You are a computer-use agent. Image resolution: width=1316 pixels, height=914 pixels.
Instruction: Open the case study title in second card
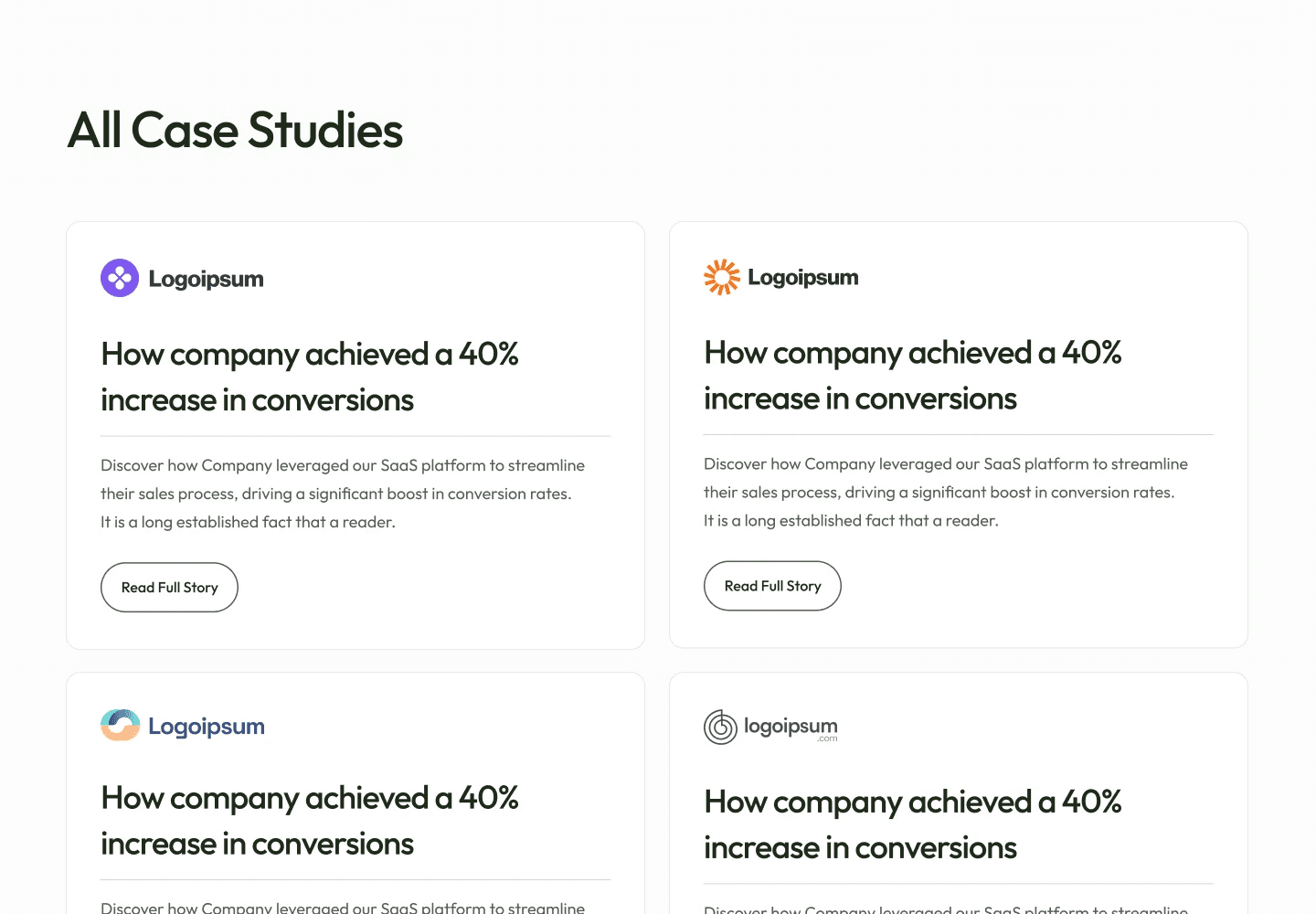tap(913, 375)
